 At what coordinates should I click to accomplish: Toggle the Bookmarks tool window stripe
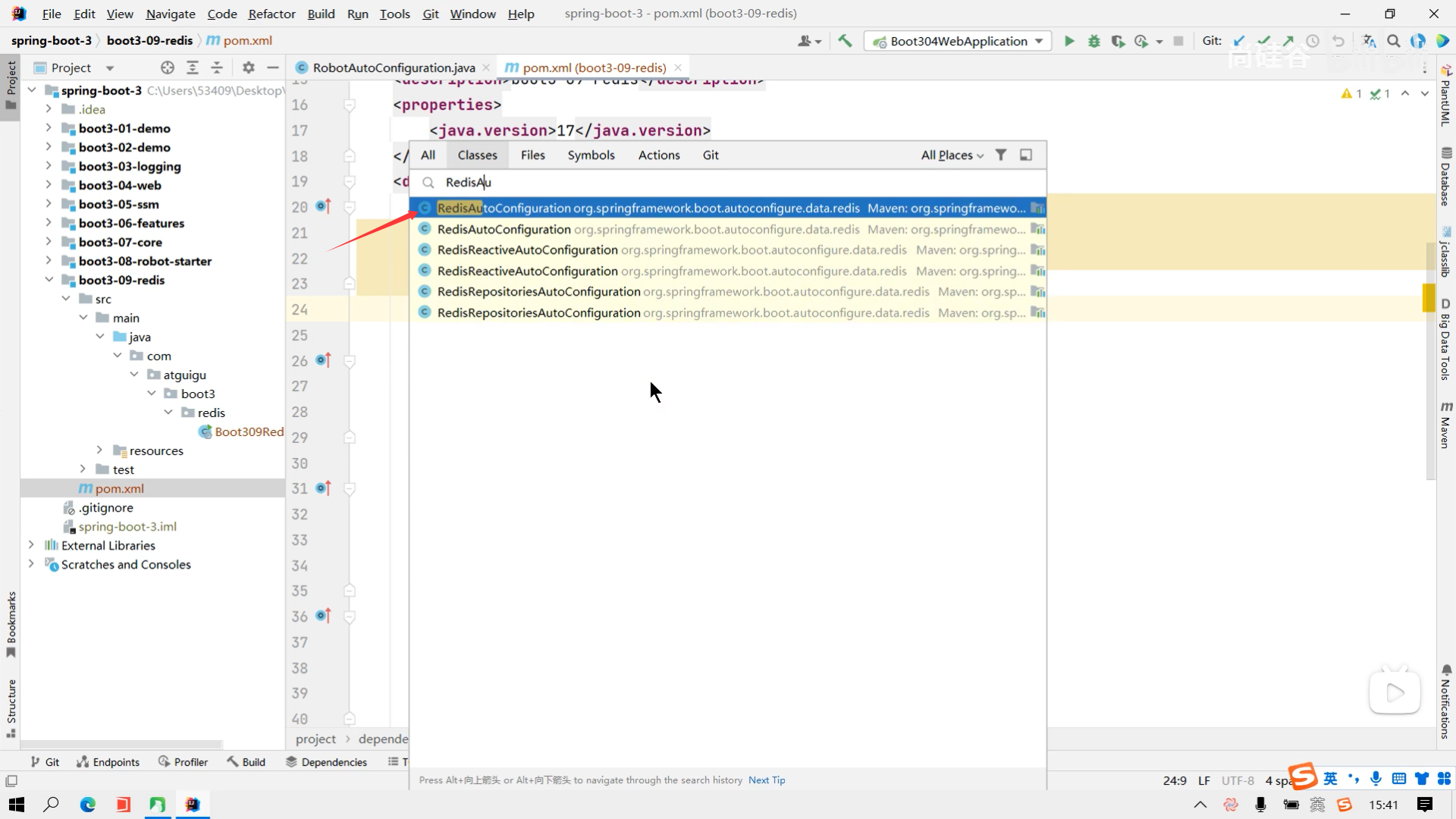[11, 623]
